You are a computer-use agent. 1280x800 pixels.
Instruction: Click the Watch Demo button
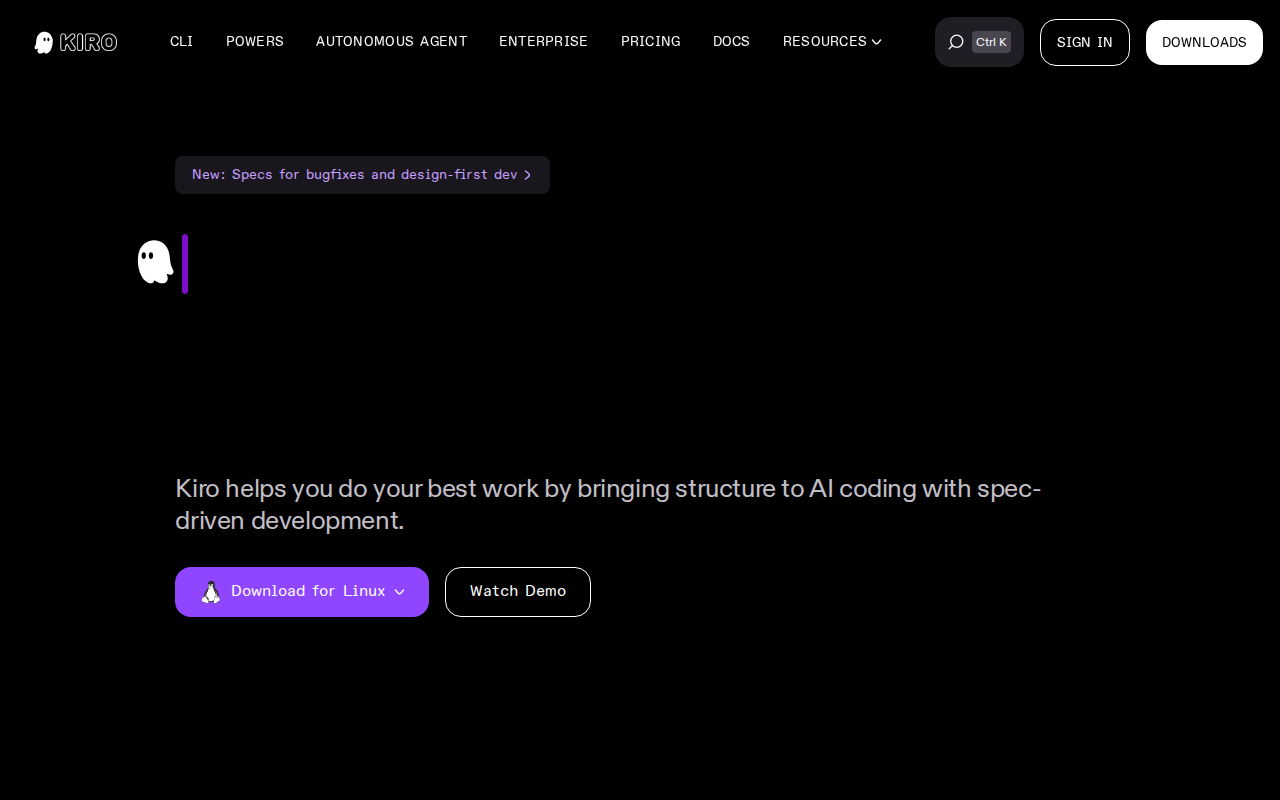(518, 592)
